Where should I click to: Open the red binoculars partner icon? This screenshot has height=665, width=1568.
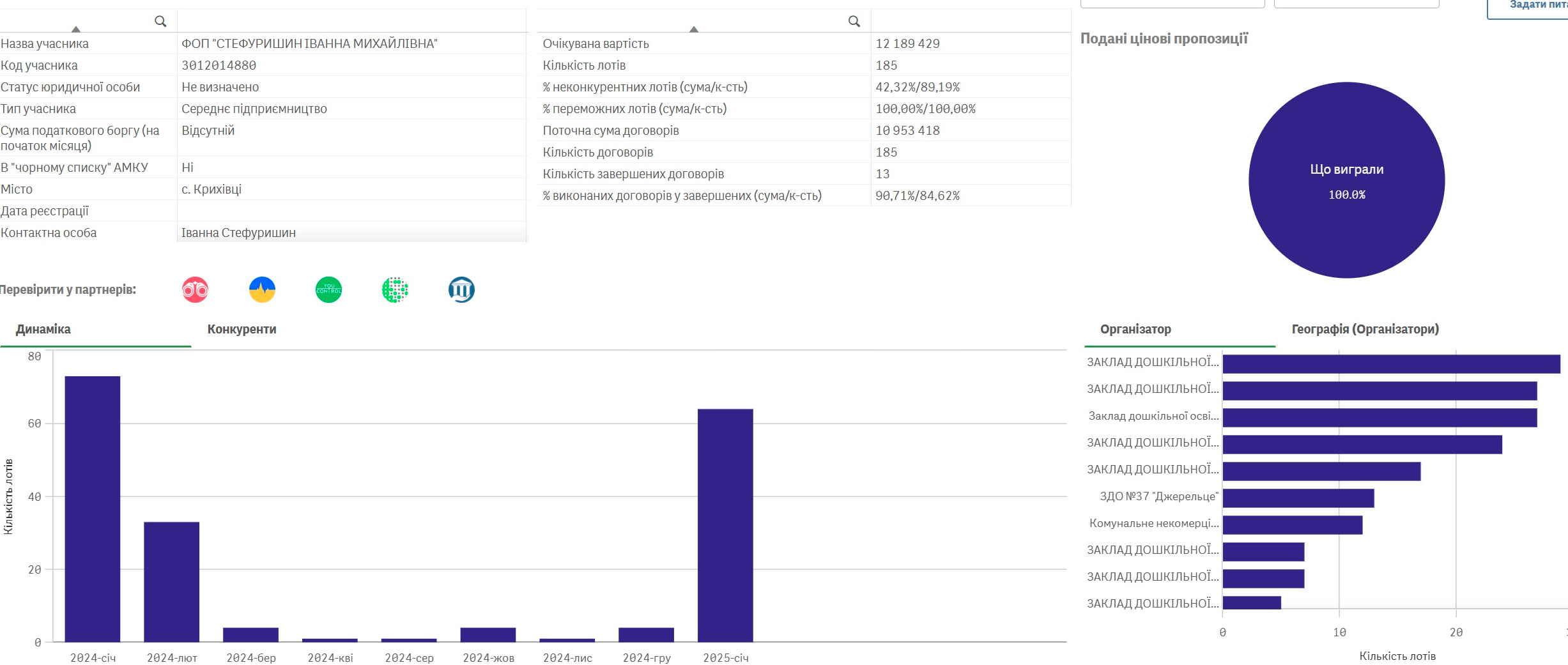tap(195, 290)
